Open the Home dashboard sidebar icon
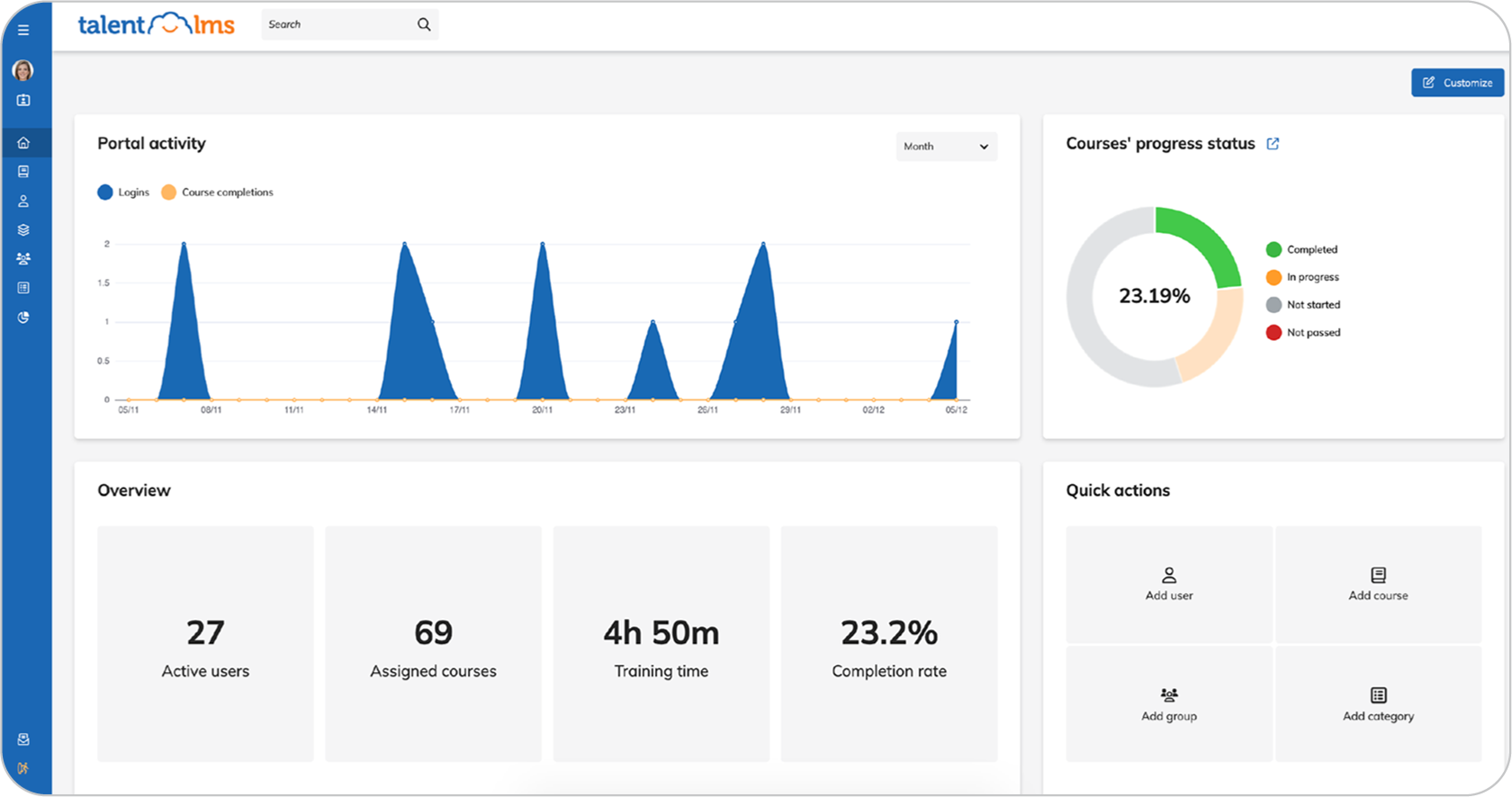The width and height of the screenshot is (1512, 797). pos(23,143)
